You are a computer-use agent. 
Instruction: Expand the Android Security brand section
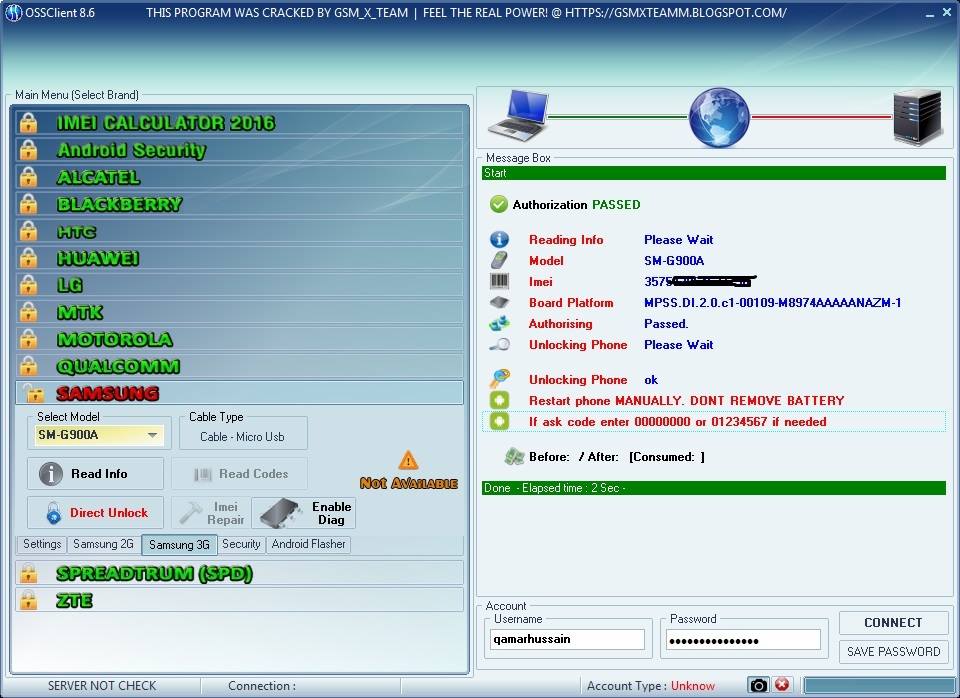coord(239,149)
